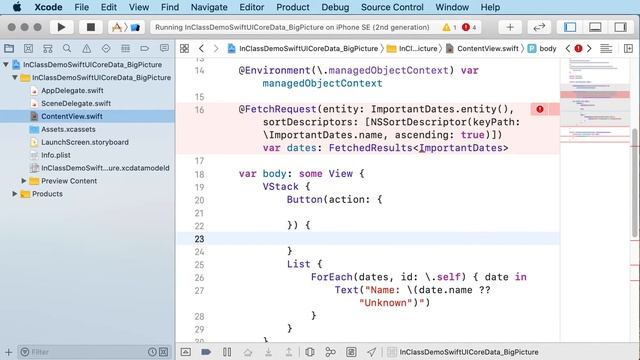Toggle breakpoints activation in debug bar
Image resolution: width=640 pixels, height=360 pixels.
pyautogui.click(x=206, y=352)
